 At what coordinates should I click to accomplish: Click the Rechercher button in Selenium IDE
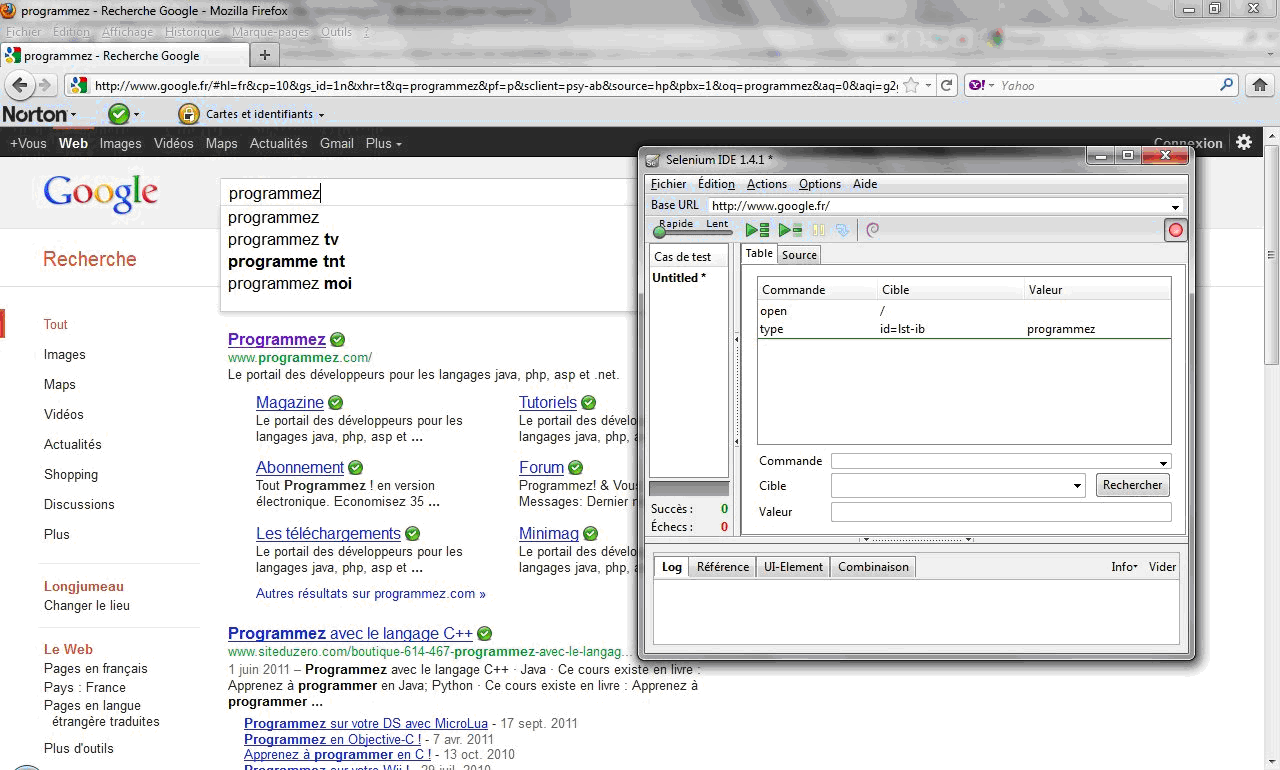[x=1133, y=485]
